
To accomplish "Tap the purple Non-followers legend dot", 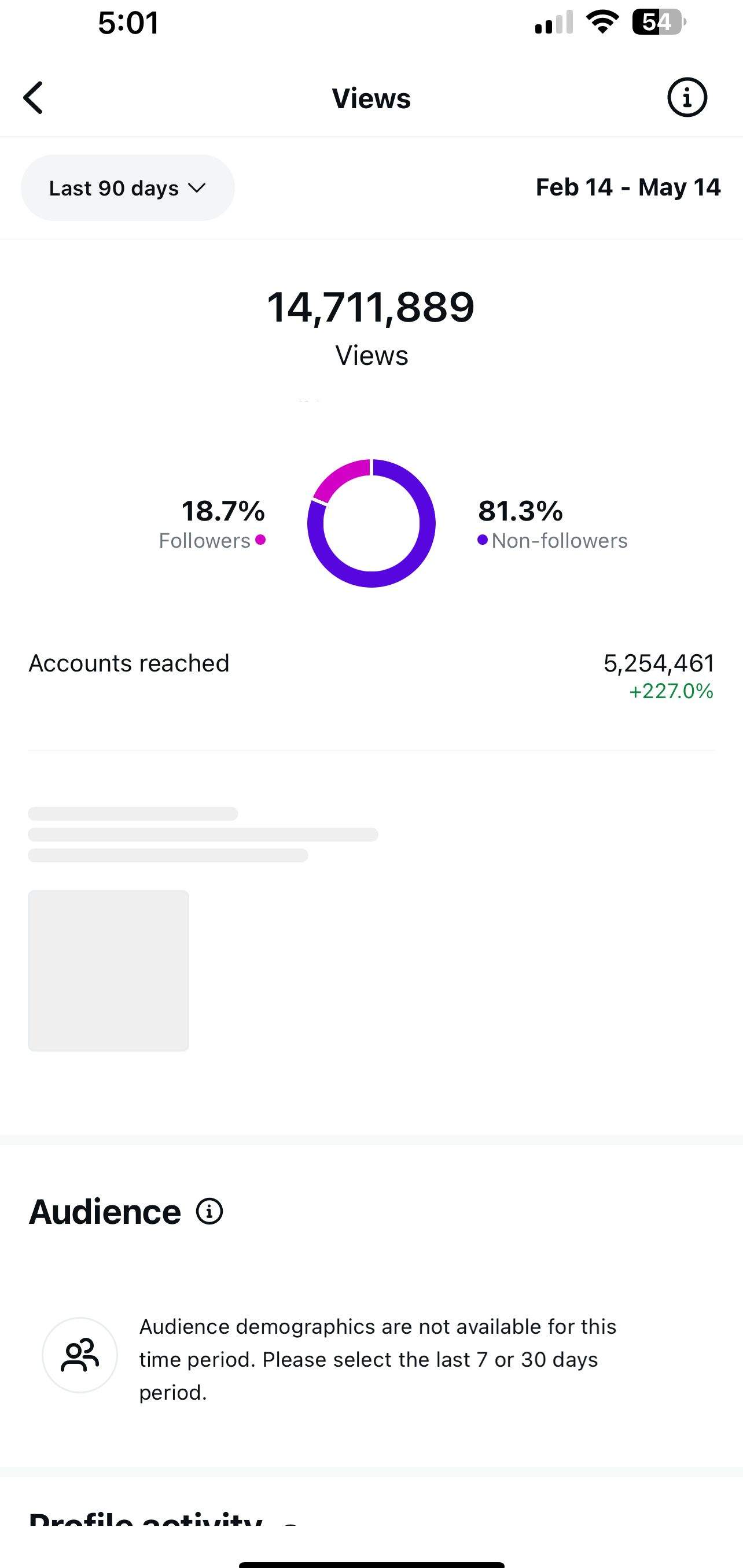I will point(483,540).
